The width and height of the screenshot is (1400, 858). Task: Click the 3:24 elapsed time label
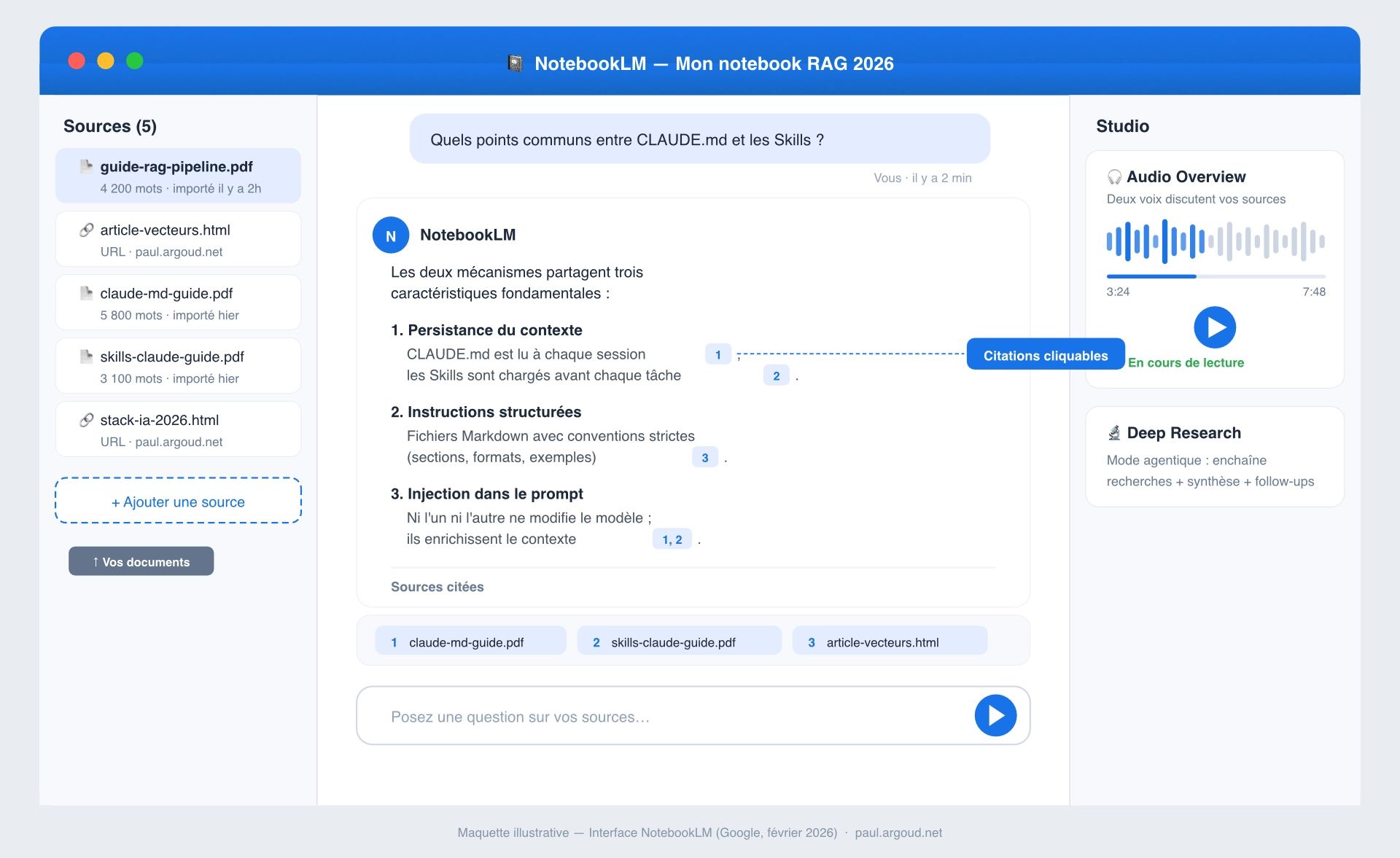click(x=1118, y=292)
